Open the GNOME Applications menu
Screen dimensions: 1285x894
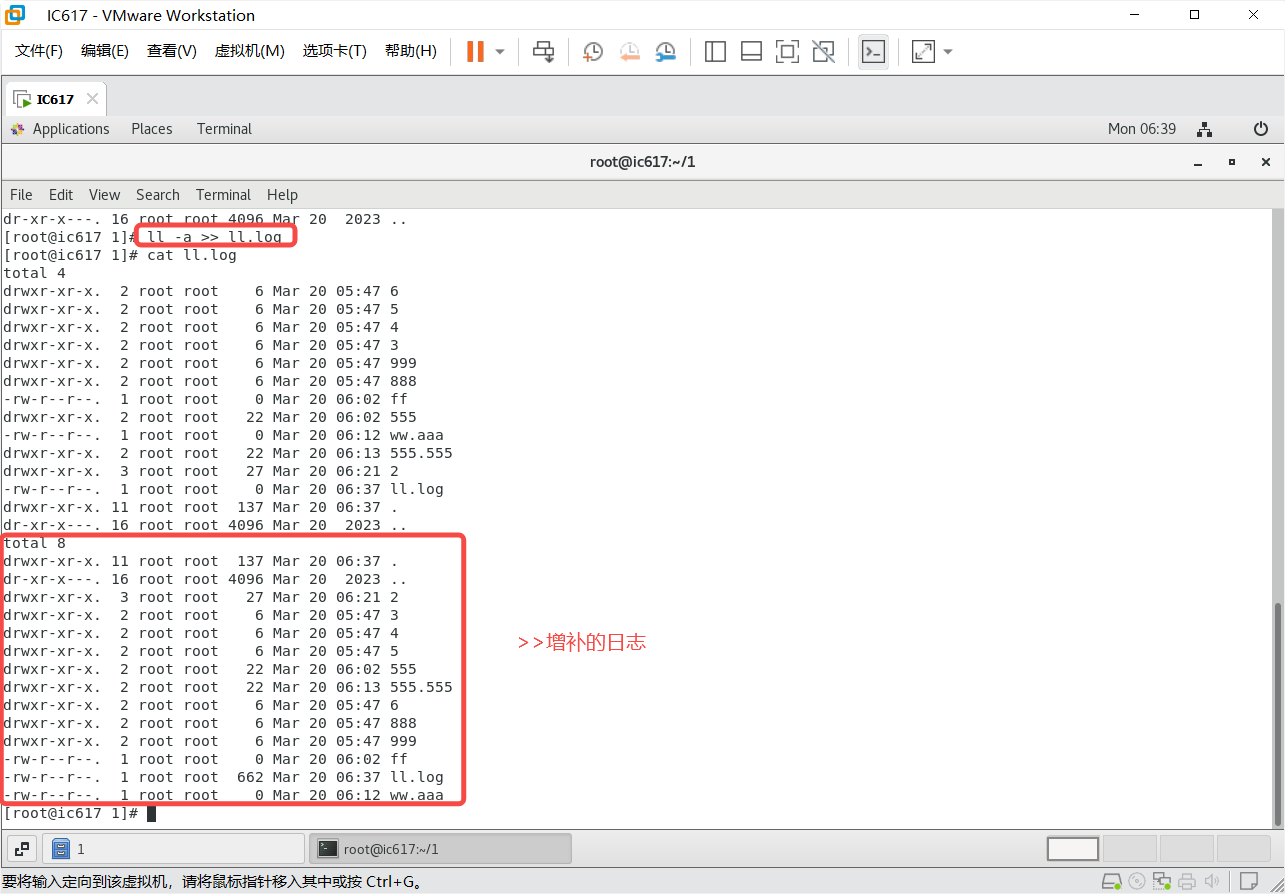pos(60,129)
